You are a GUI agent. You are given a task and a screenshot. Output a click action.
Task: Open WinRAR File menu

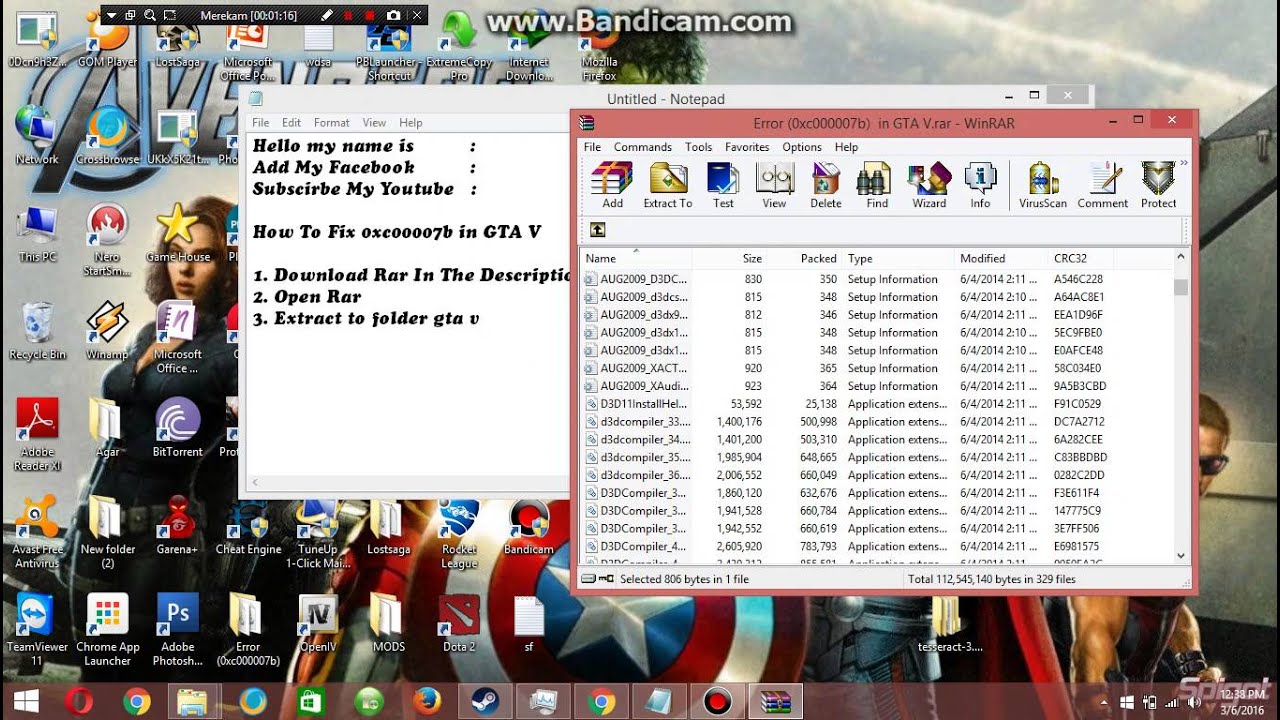click(x=593, y=147)
